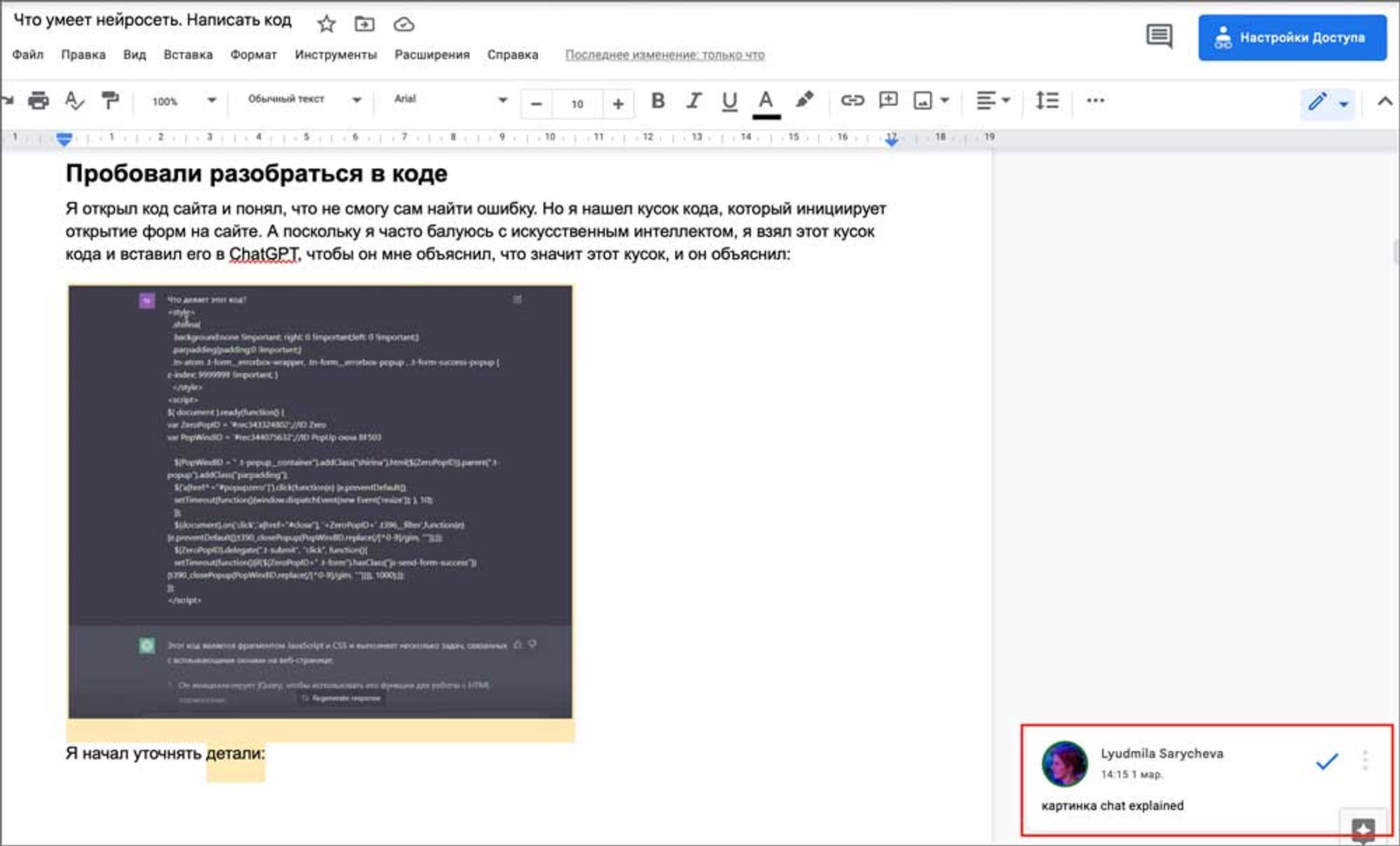
Task: Print the document
Action: [38, 101]
